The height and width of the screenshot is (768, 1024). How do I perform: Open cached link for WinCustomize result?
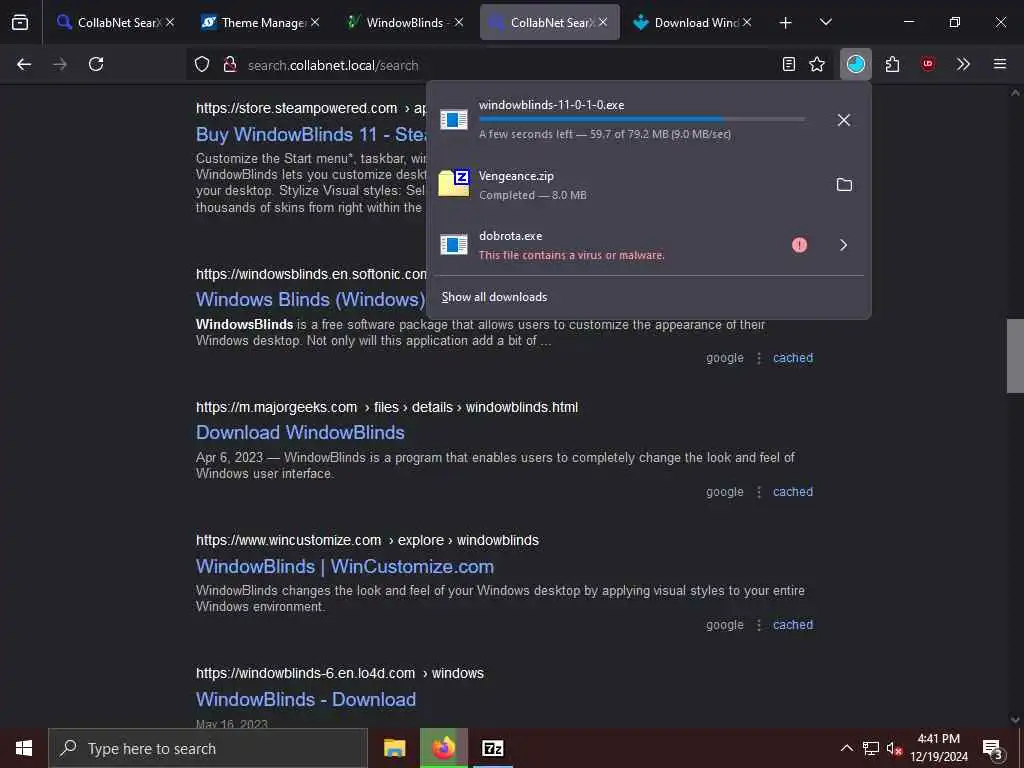[x=793, y=625]
